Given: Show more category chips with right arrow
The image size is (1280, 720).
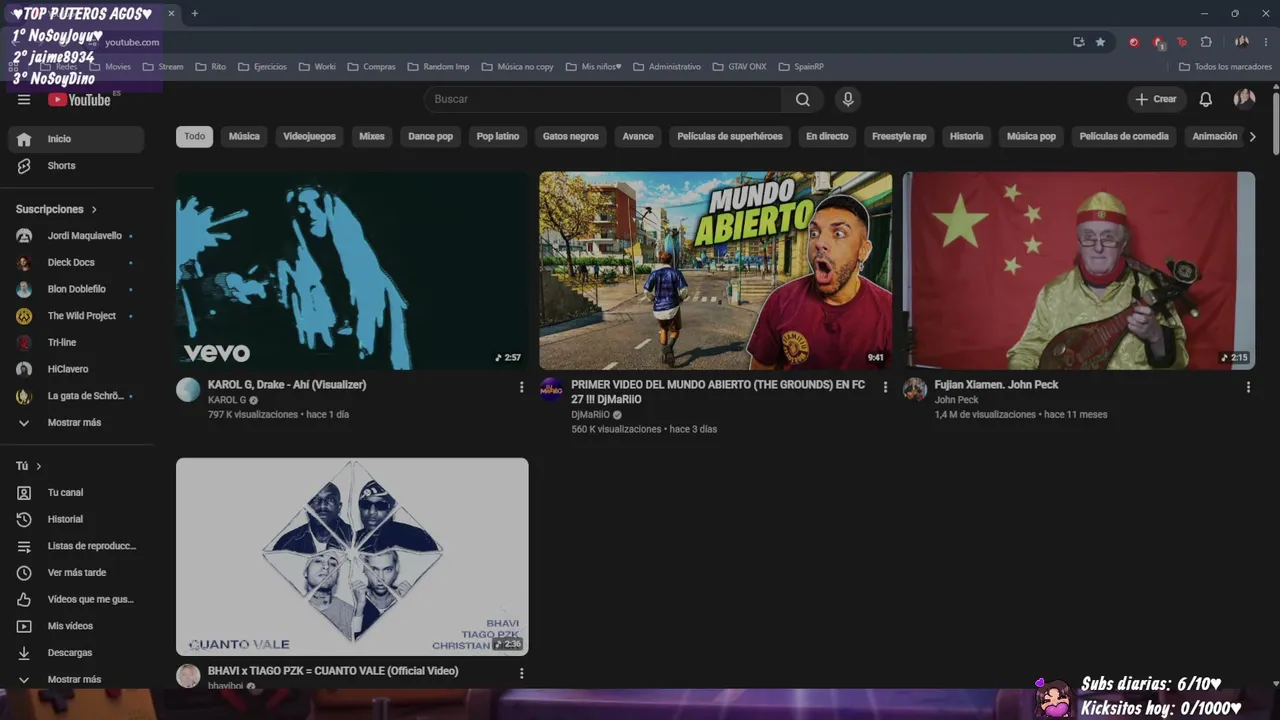Looking at the screenshot, I should [1253, 137].
